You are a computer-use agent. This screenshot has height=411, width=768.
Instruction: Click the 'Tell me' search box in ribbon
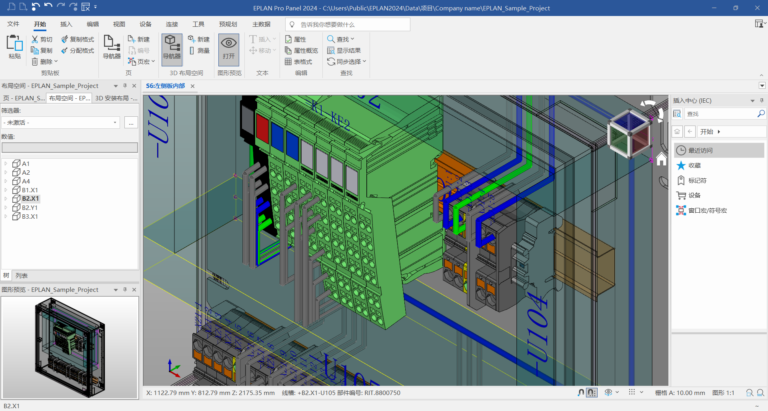348,24
